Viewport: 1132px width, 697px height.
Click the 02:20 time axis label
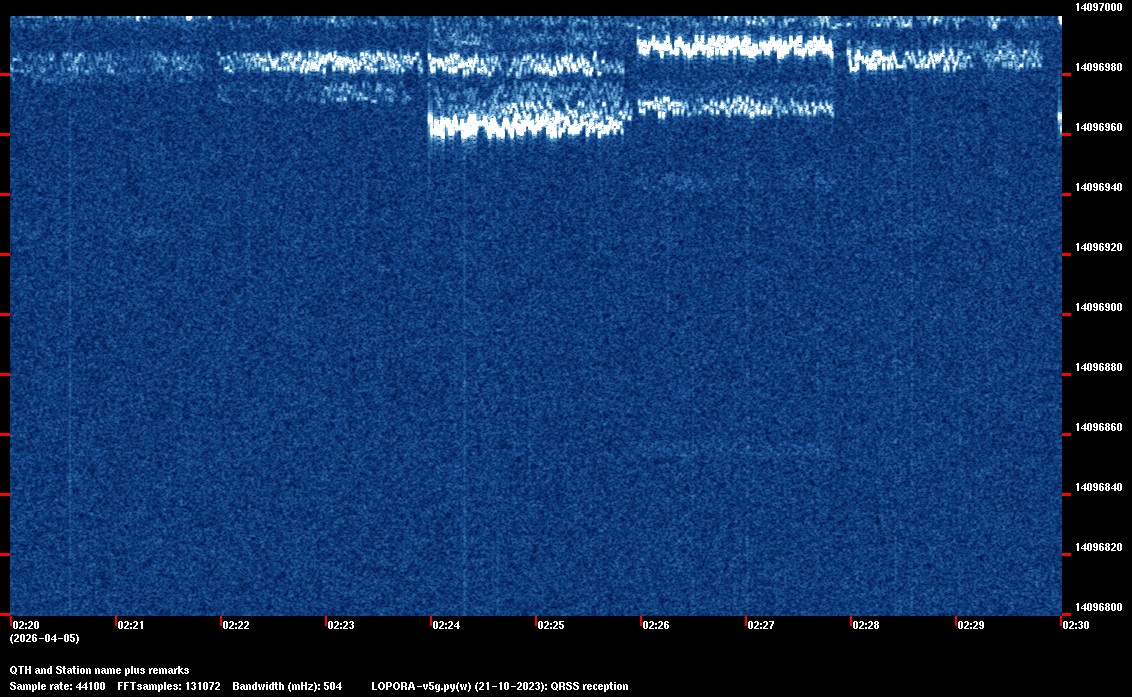26,625
